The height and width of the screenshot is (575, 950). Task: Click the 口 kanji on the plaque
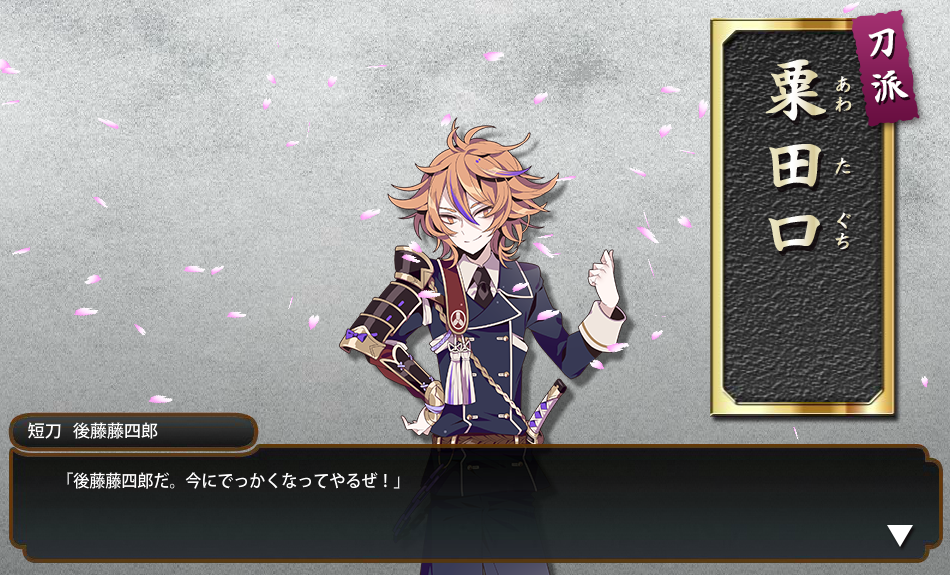[x=795, y=232]
